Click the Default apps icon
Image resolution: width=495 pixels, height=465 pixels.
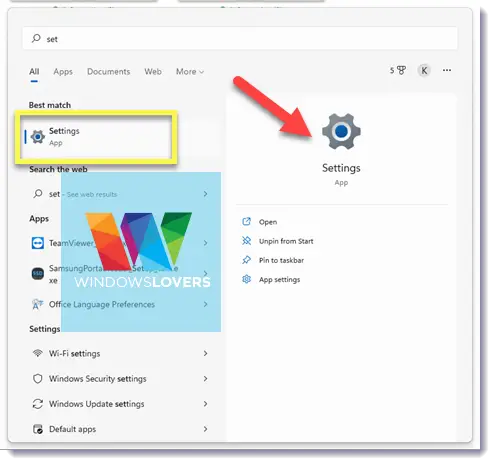tap(38, 429)
